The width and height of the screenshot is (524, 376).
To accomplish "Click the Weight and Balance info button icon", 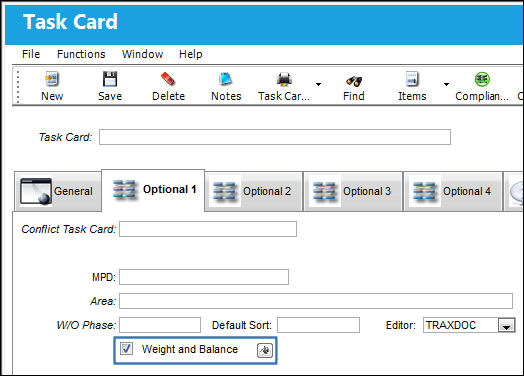I will click(265, 350).
